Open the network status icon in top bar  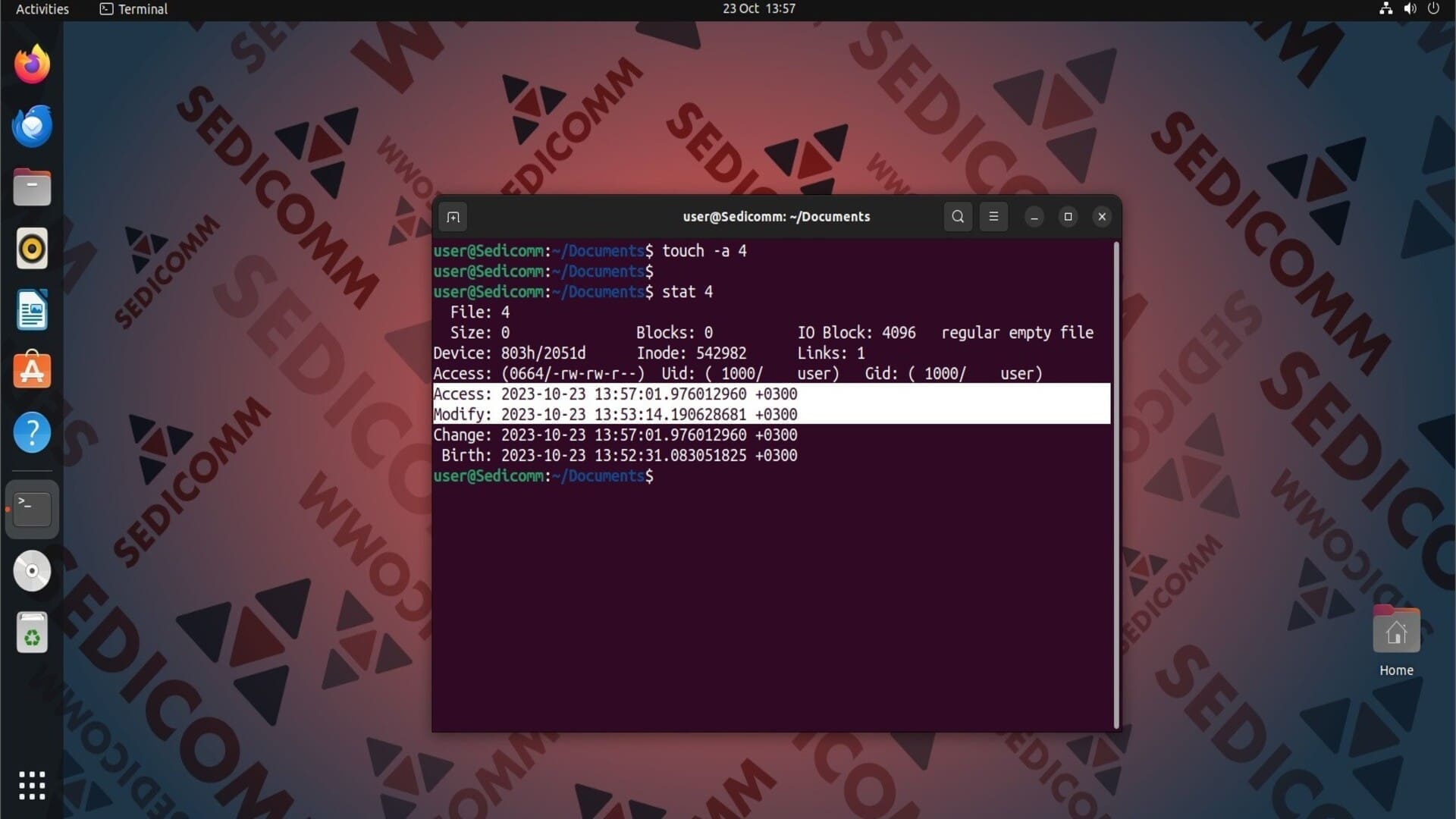click(1385, 9)
